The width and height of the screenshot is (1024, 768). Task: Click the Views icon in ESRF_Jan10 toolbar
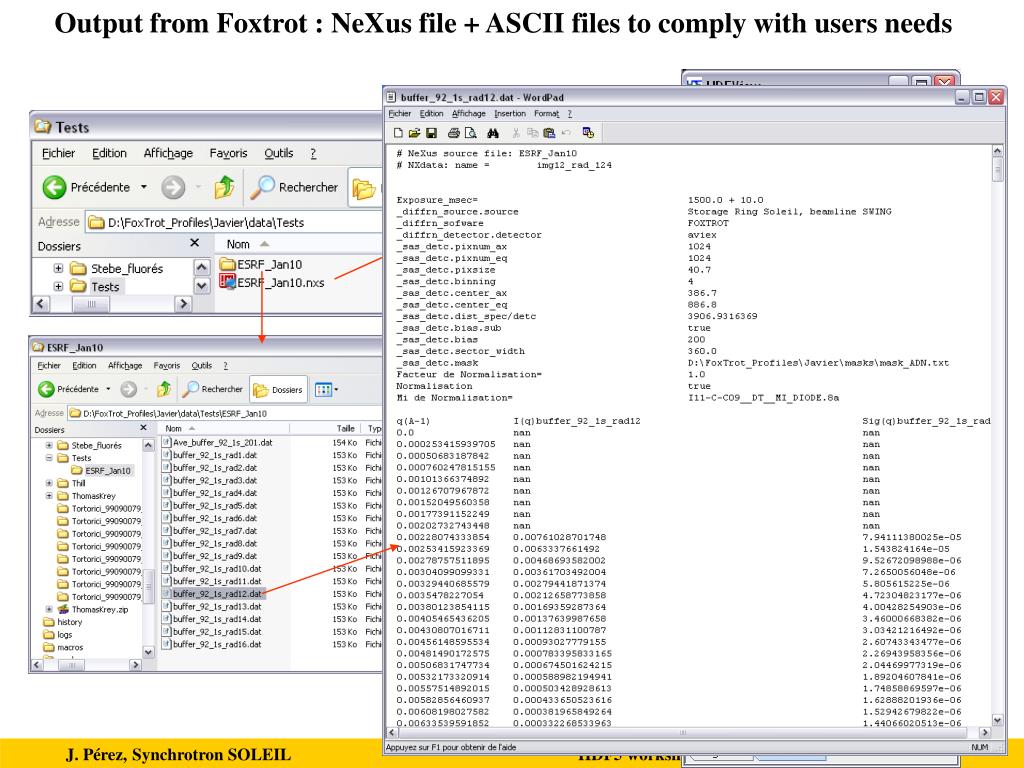point(323,390)
